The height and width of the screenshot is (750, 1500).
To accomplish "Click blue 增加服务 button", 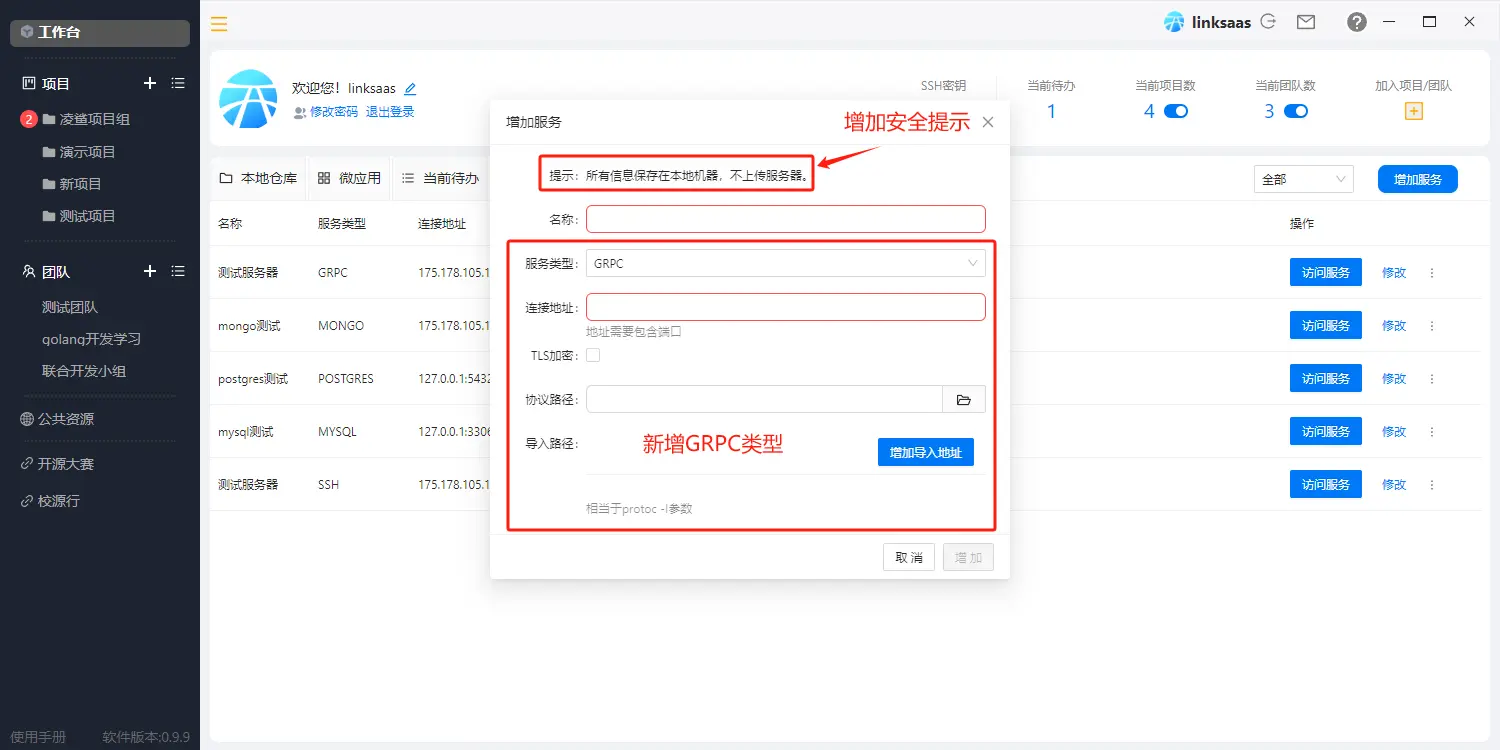I will [x=1418, y=179].
